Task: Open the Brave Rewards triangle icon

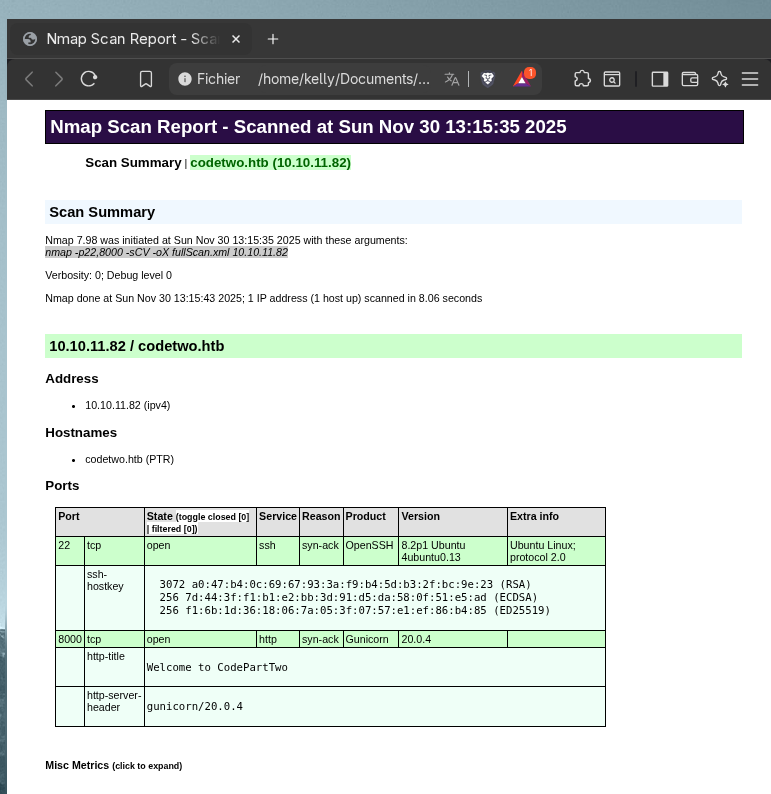Action: [x=523, y=79]
